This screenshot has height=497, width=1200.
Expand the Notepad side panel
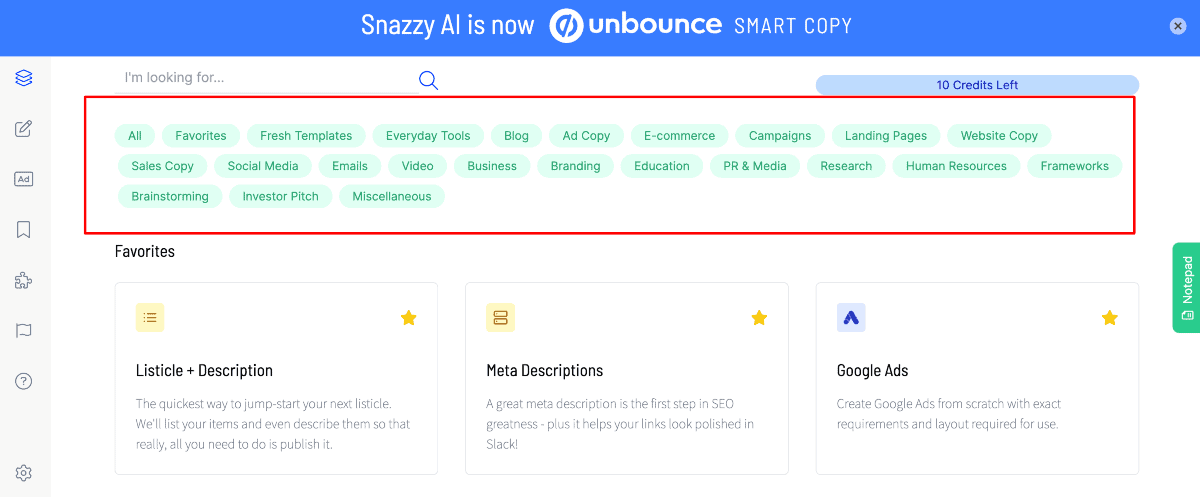coord(1186,287)
